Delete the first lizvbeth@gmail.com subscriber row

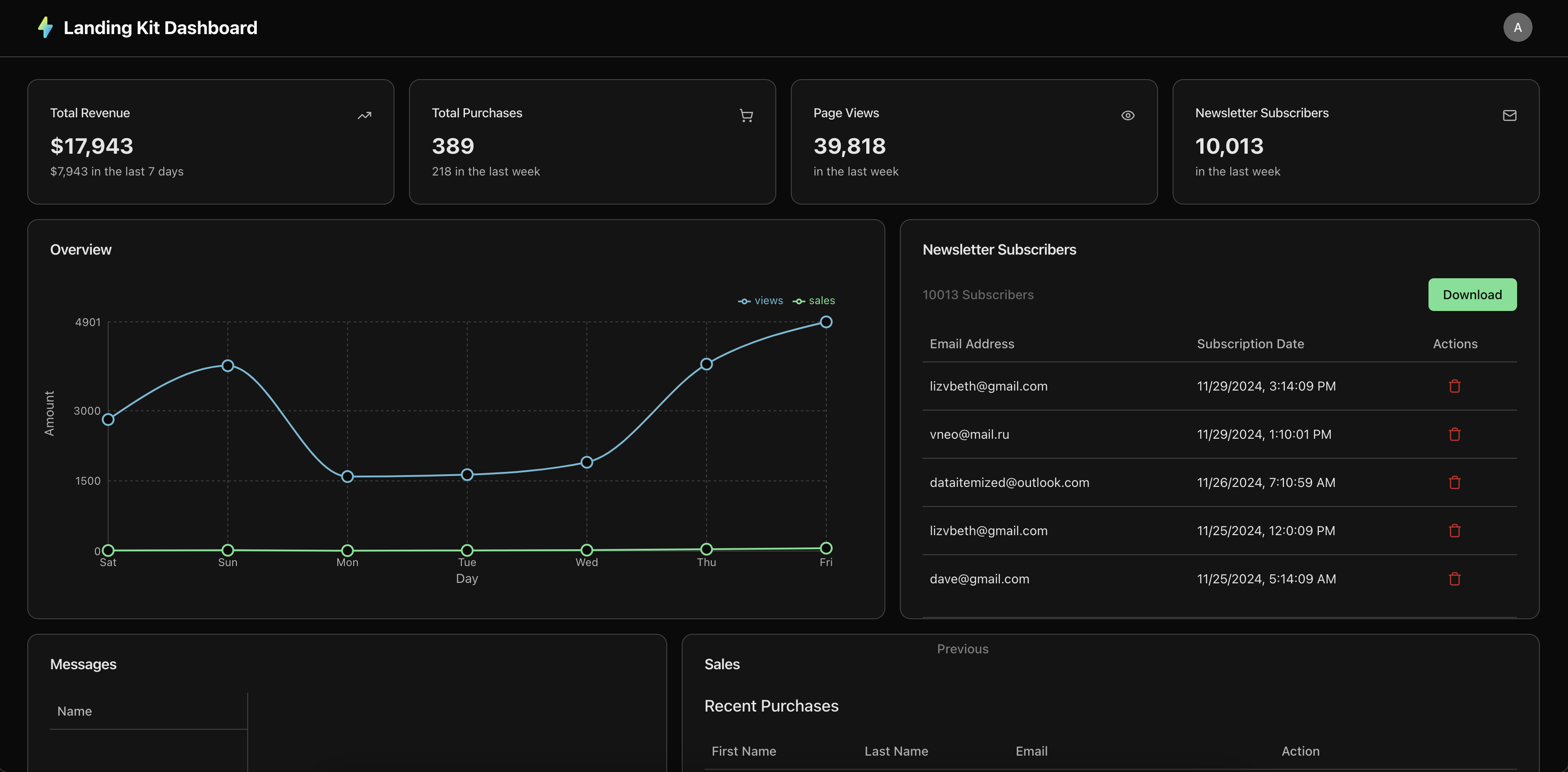pyautogui.click(x=1454, y=386)
